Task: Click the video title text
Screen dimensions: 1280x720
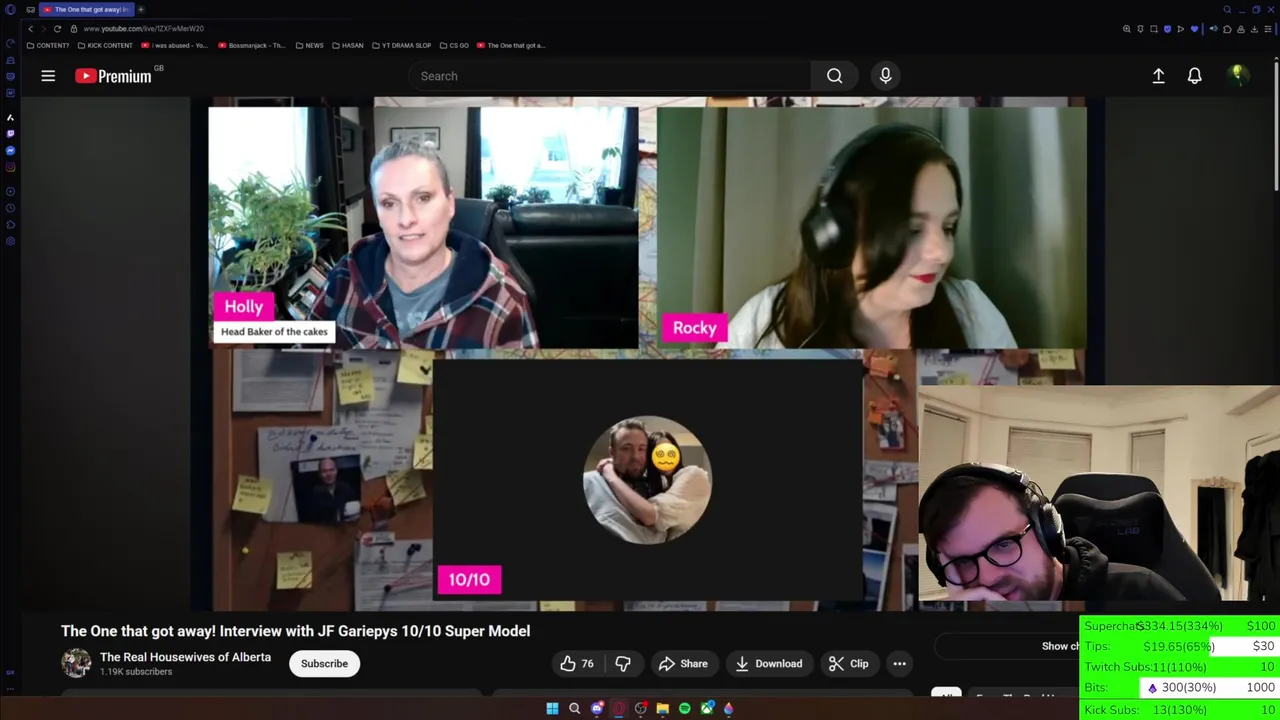Action: (295, 631)
